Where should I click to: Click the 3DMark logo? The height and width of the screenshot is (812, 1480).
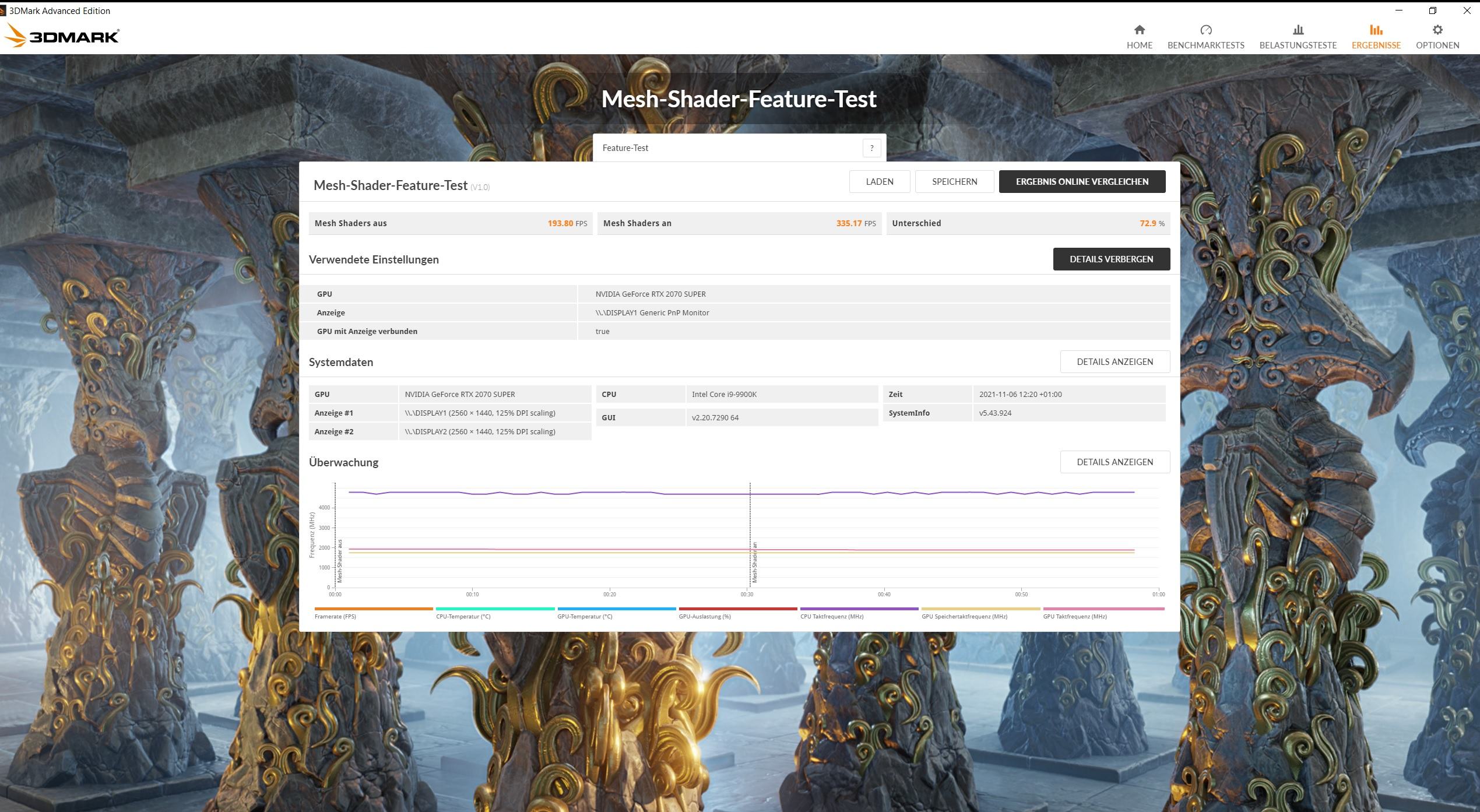pyautogui.click(x=62, y=36)
